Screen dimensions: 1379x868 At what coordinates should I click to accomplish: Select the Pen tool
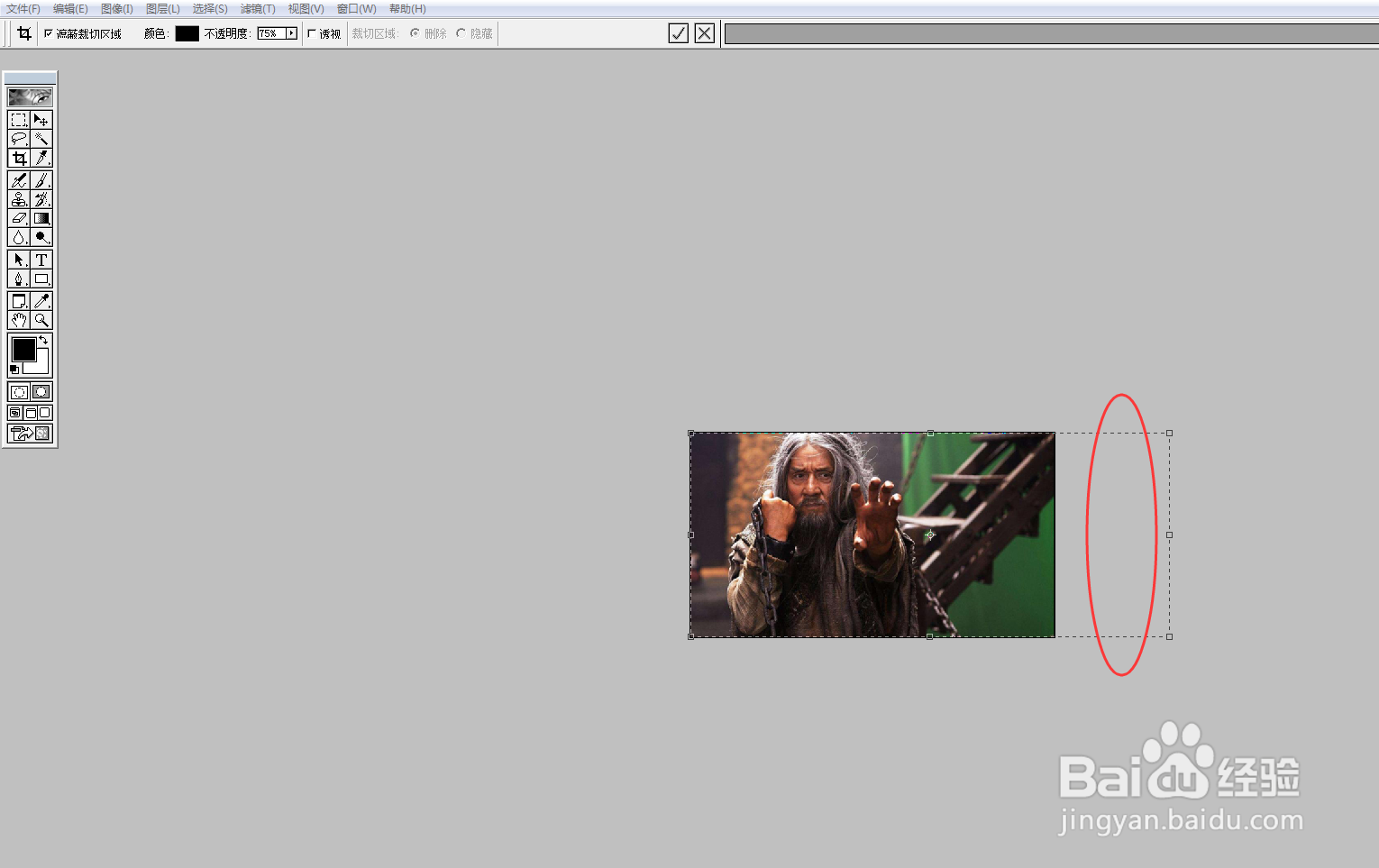(19, 279)
